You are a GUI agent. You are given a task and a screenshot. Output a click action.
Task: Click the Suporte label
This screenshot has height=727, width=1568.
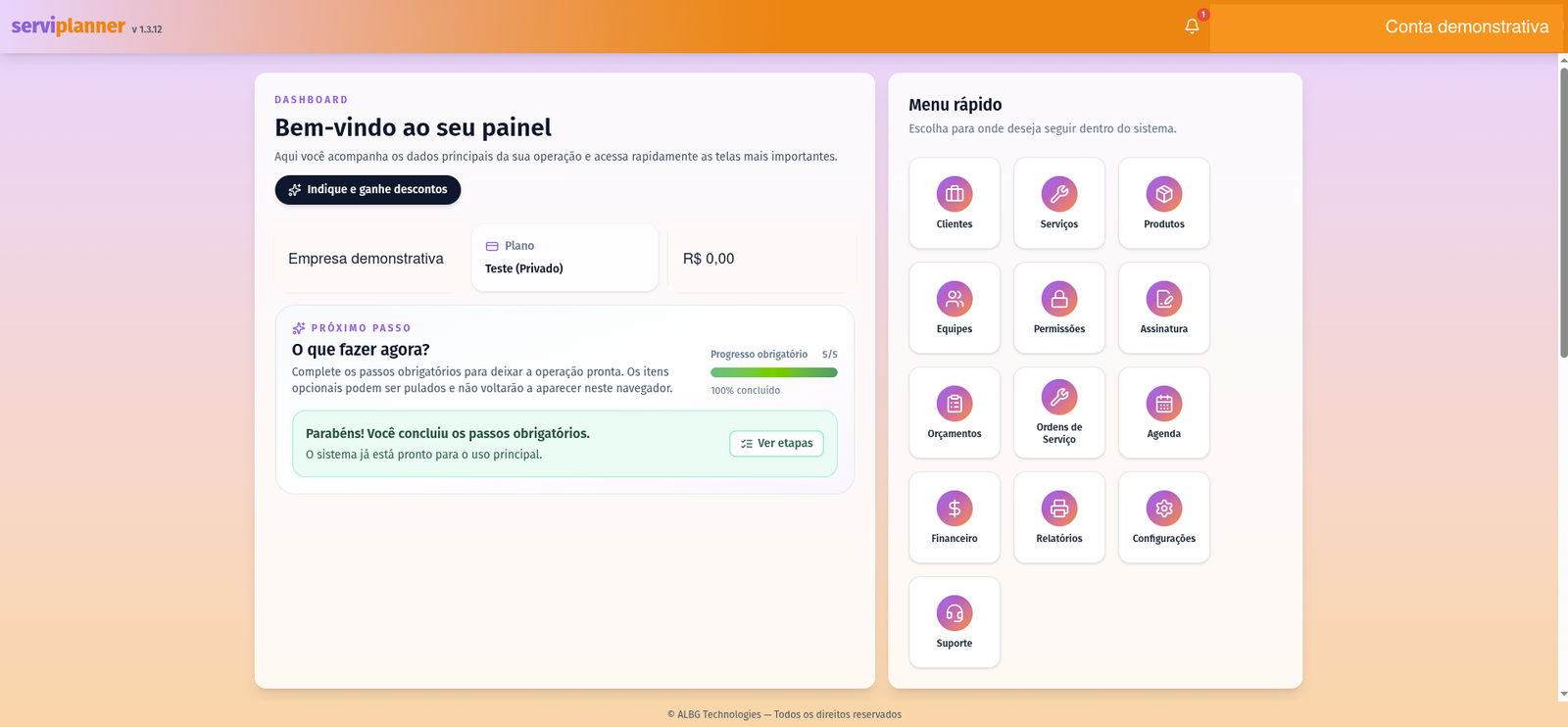[x=955, y=644]
